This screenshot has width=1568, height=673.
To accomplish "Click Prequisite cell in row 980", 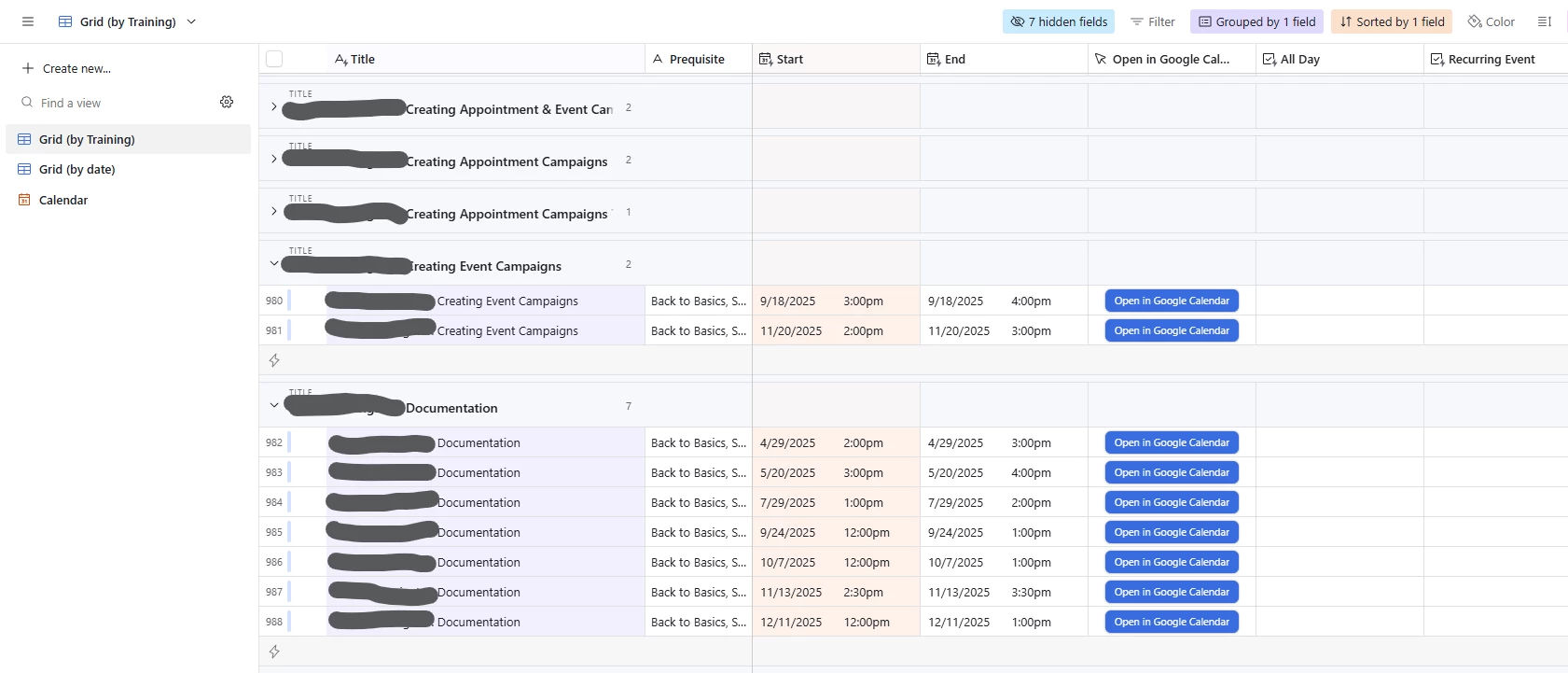I will pyautogui.click(x=699, y=301).
